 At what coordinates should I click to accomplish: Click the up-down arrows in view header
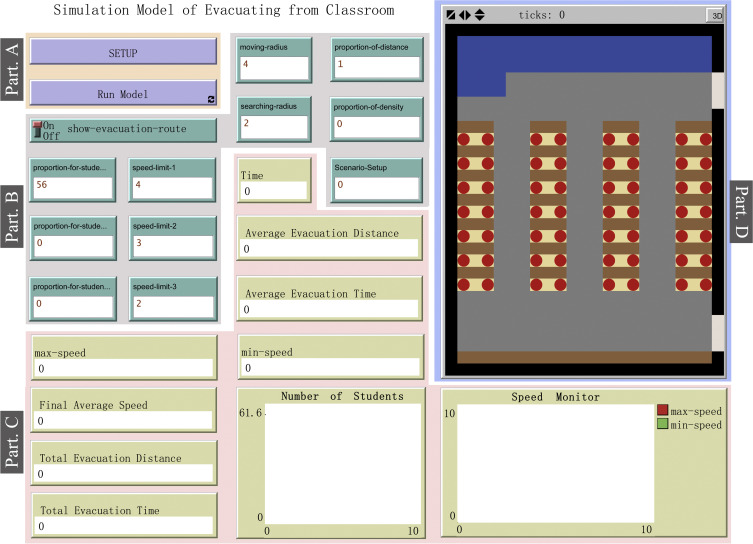coord(479,15)
